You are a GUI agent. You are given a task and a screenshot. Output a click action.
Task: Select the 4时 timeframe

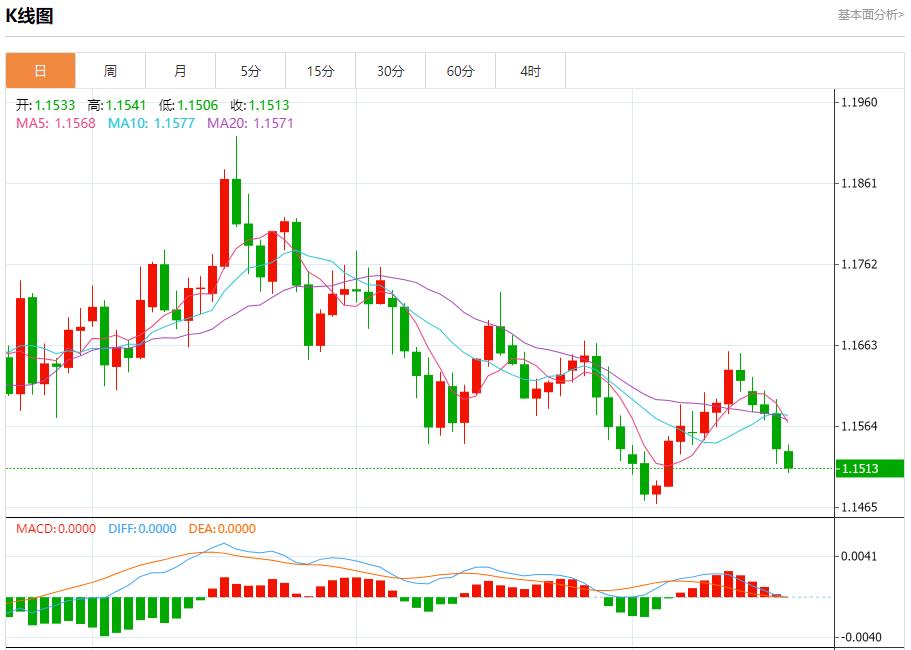click(530, 71)
